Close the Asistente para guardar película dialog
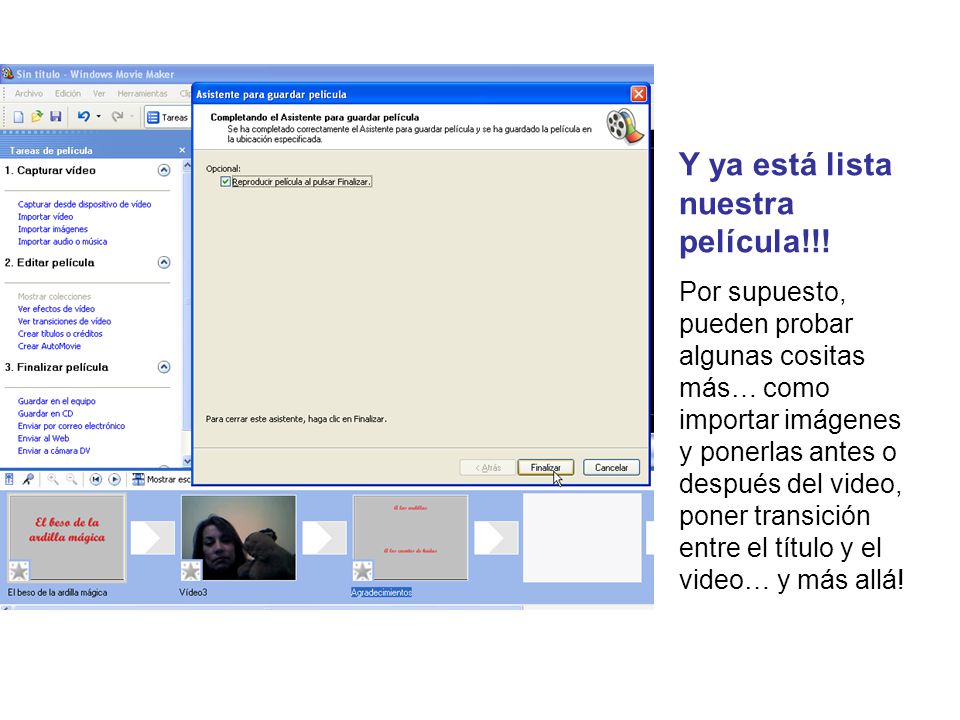 (x=639, y=94)
